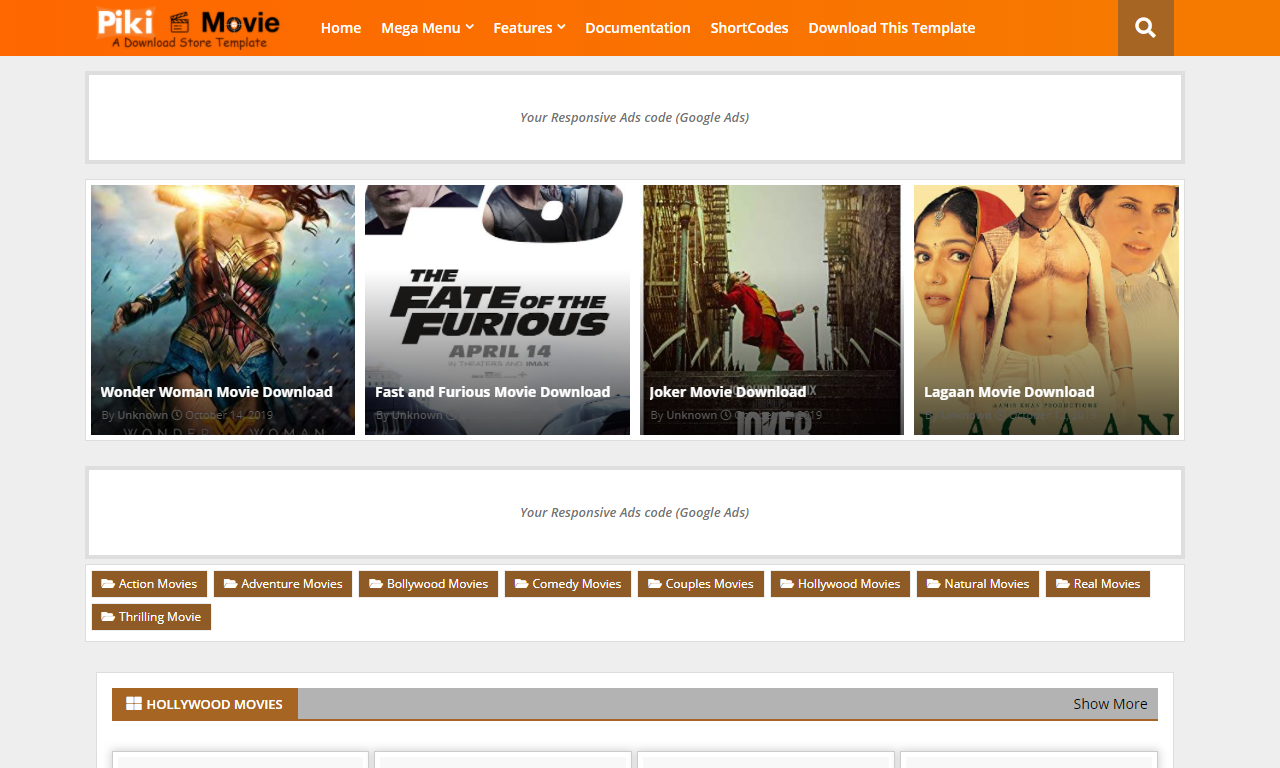Viewport: 1280px width, 768px height.
Task: Expand the Features dropdown
Action: pos(529,28)
